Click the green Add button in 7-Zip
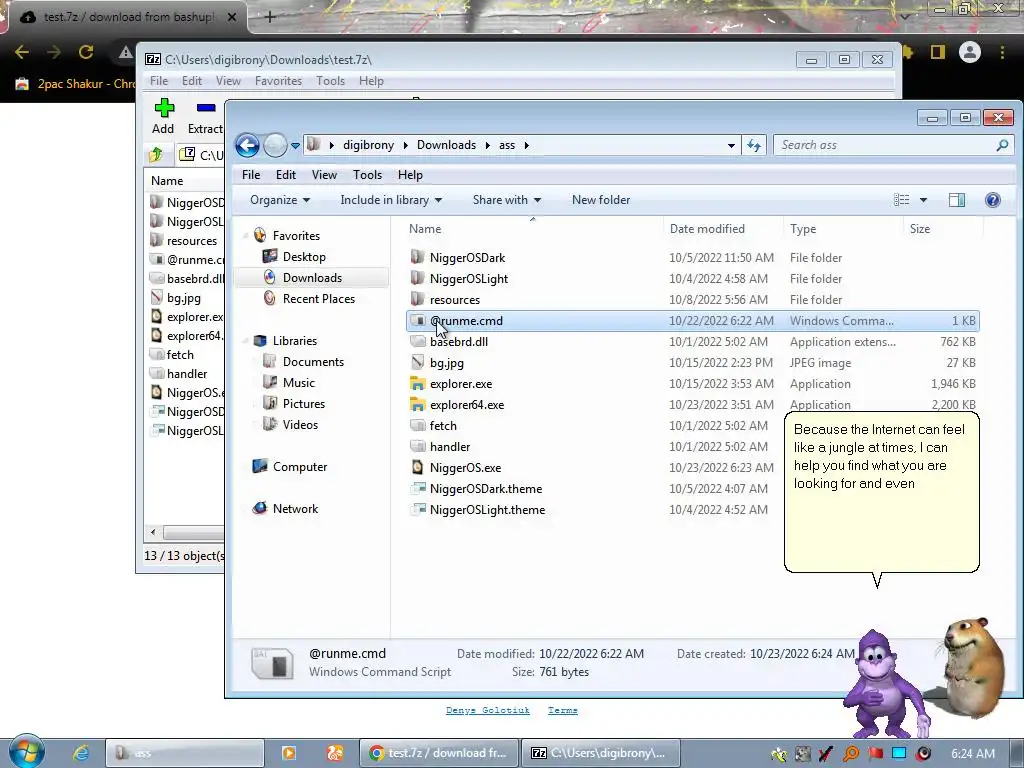1024x768 pixels. (x=163, y=116)
